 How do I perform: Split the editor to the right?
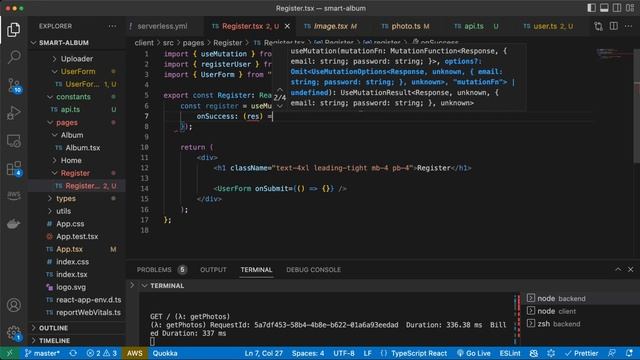(613, 26)
